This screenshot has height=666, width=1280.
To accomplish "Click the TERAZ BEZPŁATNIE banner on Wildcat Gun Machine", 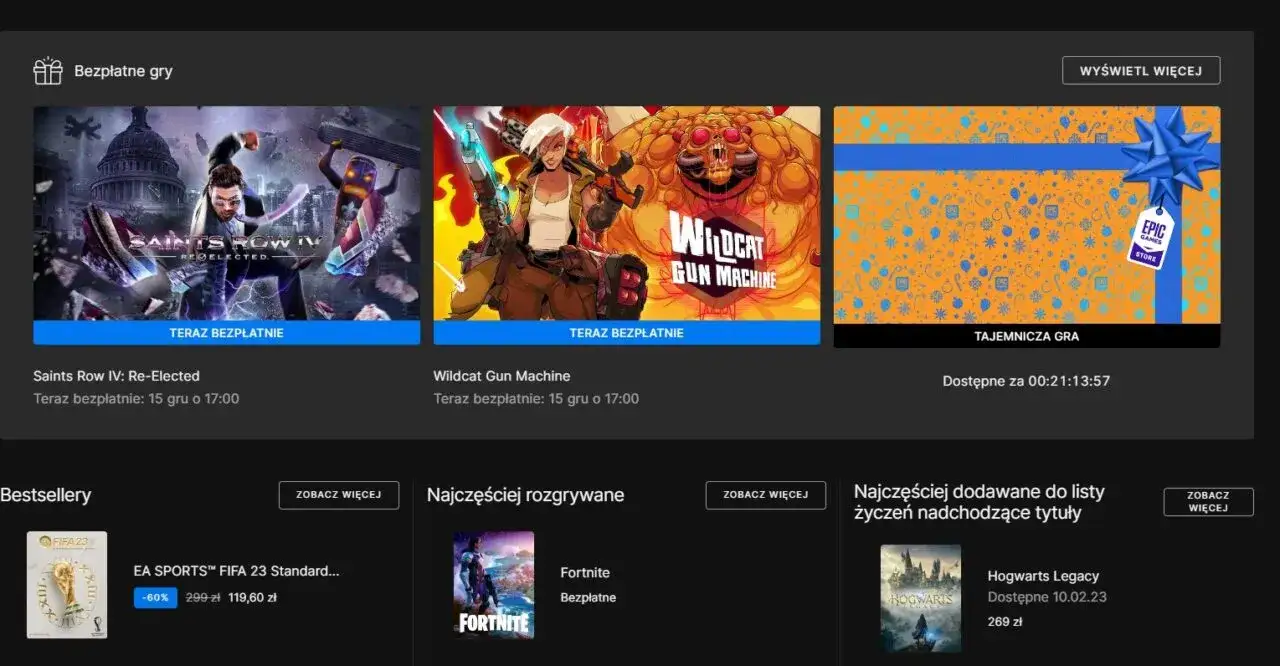I will [x=627, y=332].
